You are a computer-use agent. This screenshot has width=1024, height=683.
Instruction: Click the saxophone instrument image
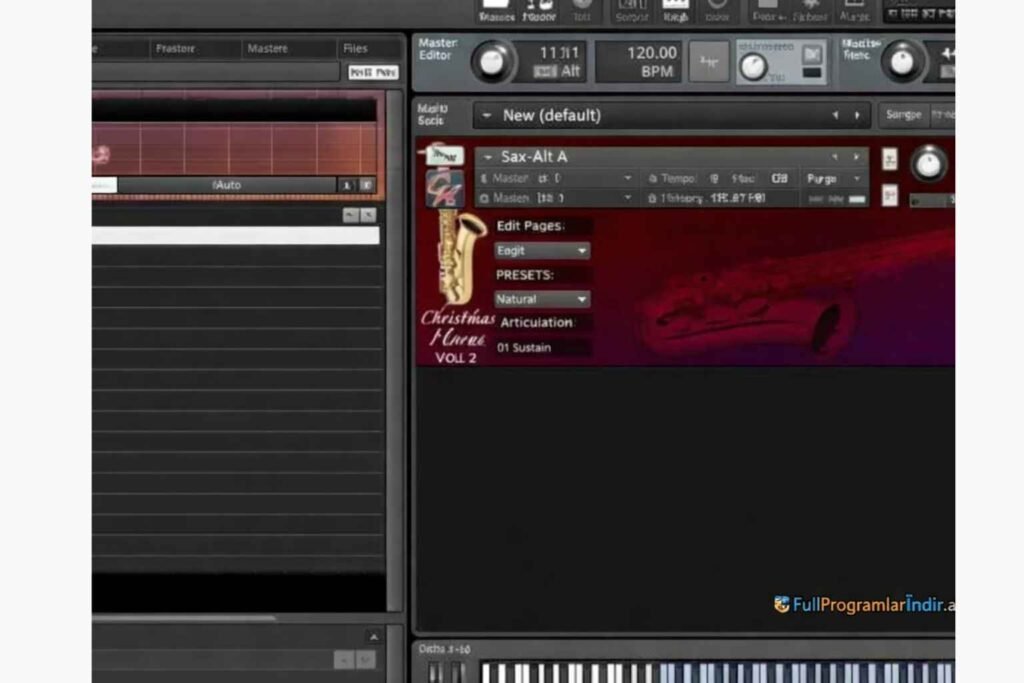point(458,257)
